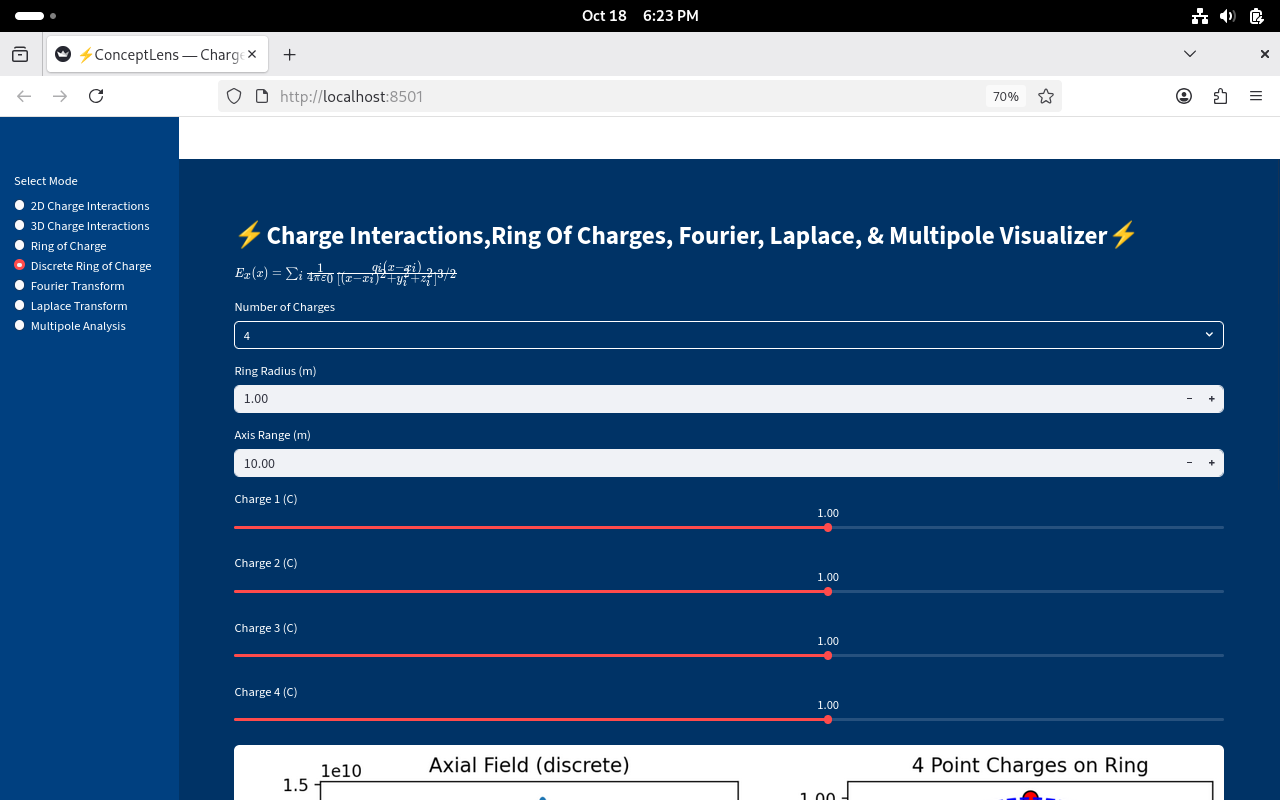The width and height of the screenshot is (1280, 800).
Task: Select 3D Charge Interactions mode
Action: [x=82, y=226]
